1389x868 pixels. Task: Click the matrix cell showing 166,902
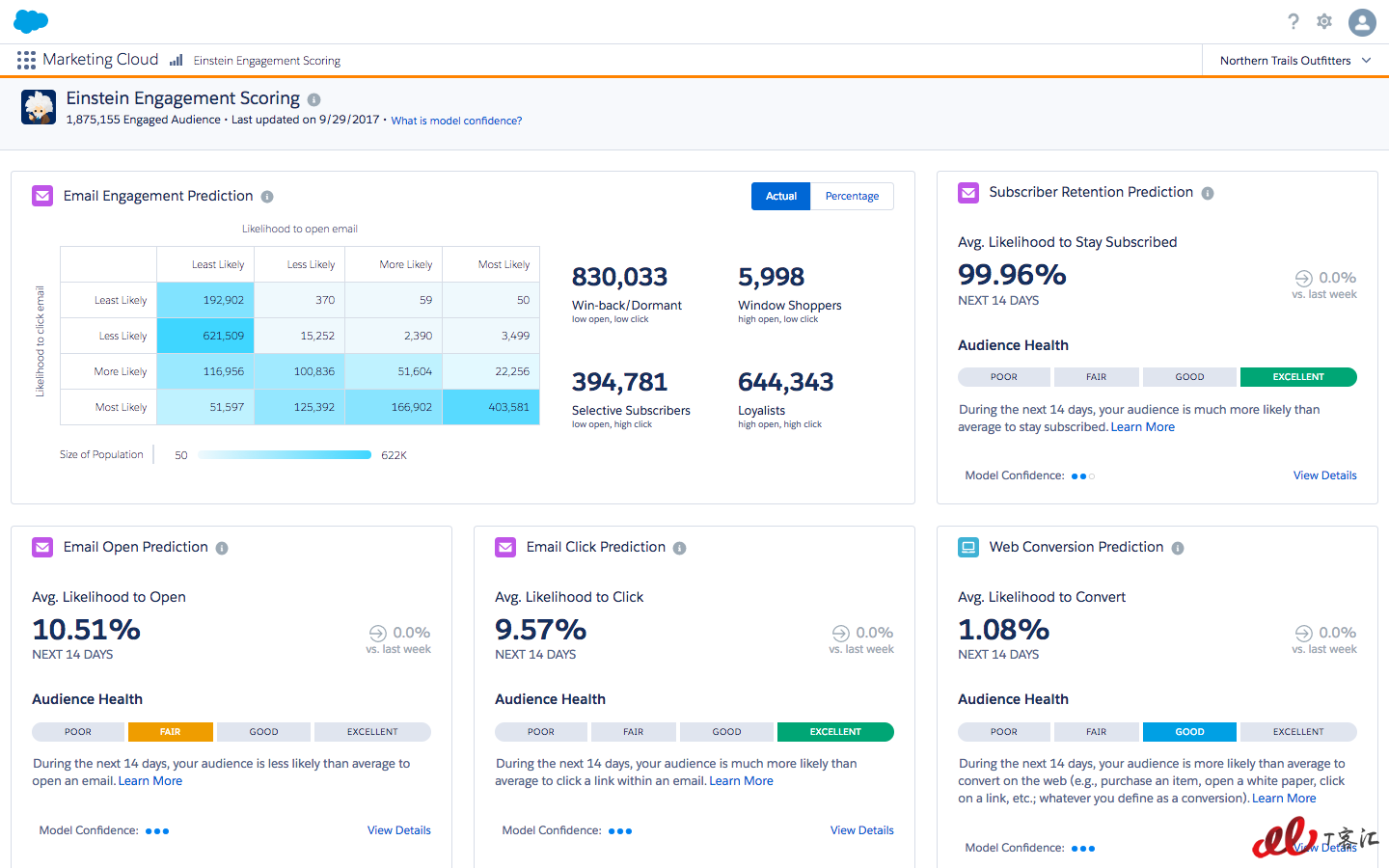394,407
